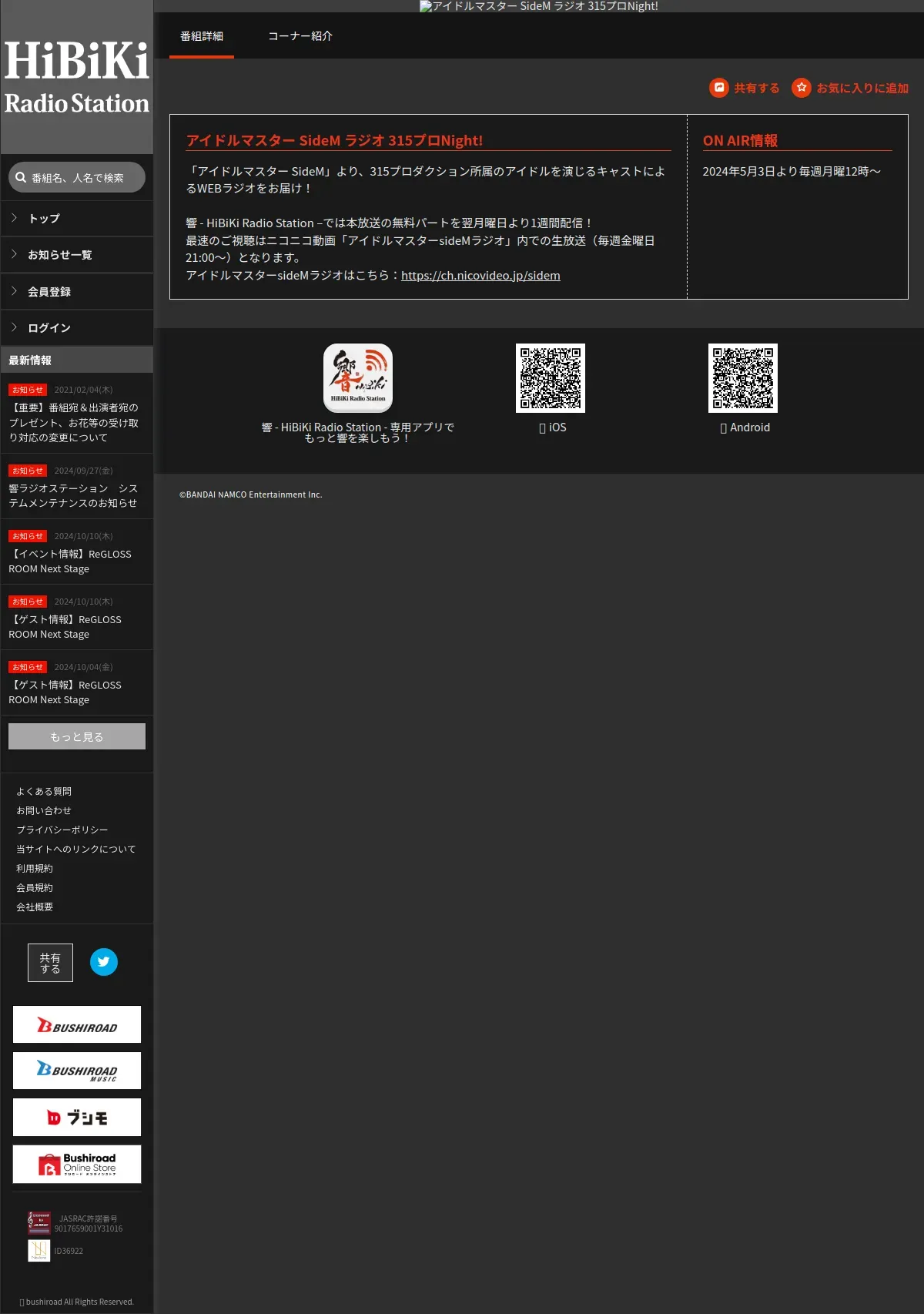
Task: Click the 最新情報 section header
Action: click(x=77, y=360)
